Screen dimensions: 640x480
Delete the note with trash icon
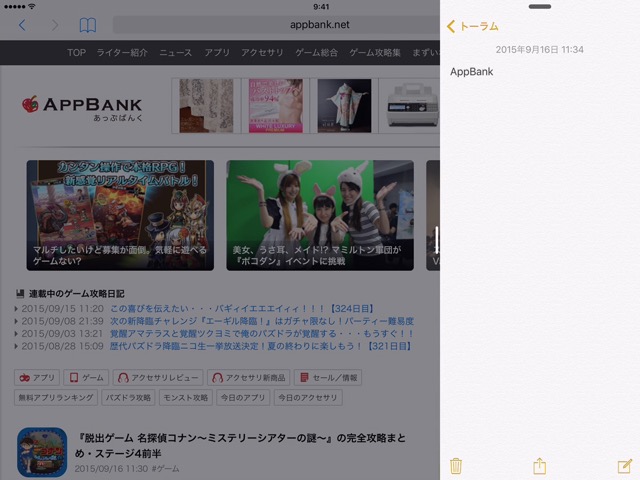[x=456, y=466]
